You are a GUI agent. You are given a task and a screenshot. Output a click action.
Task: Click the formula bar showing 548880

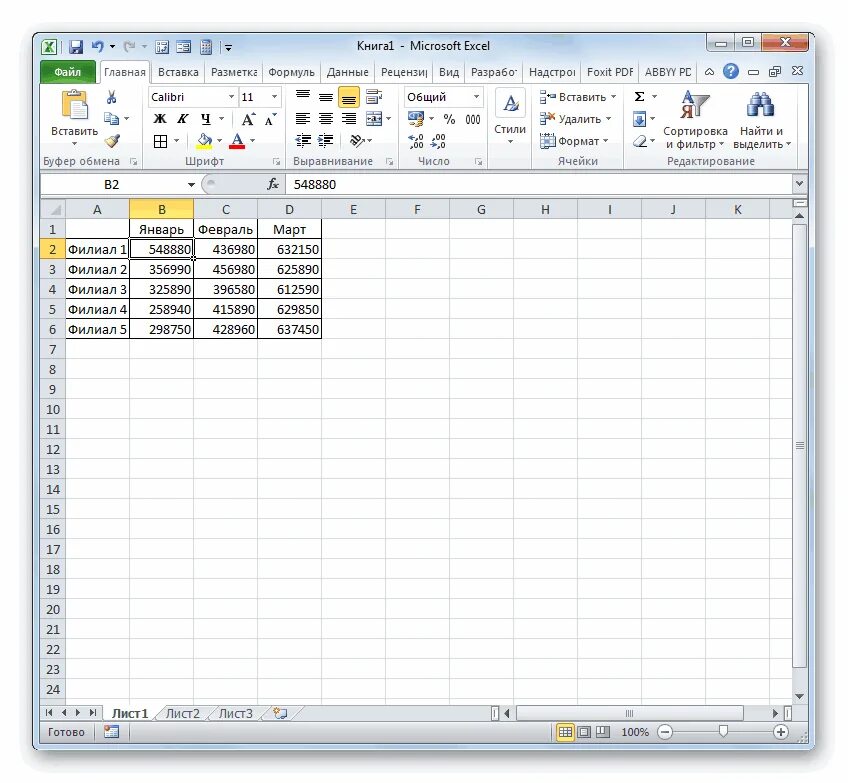coord(539,184)
